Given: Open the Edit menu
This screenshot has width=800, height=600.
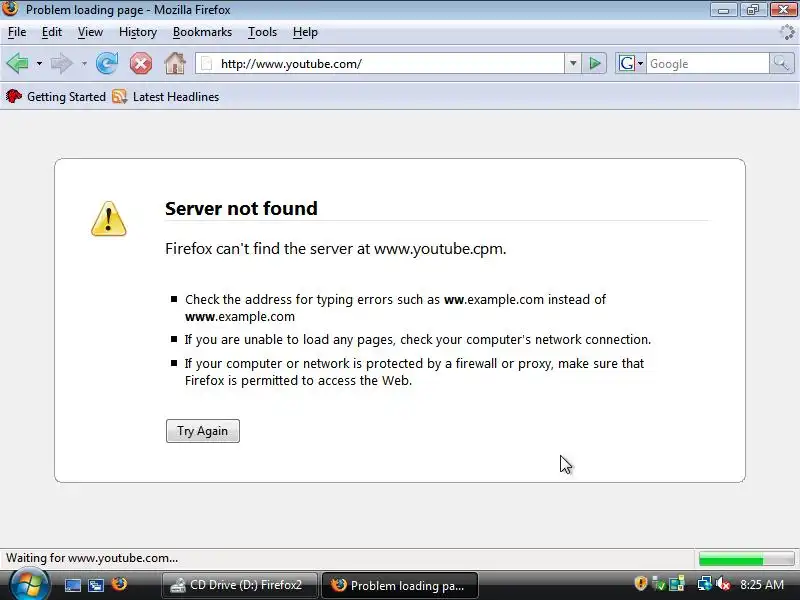Looking at the screenshot, I should tap(52, 32).
